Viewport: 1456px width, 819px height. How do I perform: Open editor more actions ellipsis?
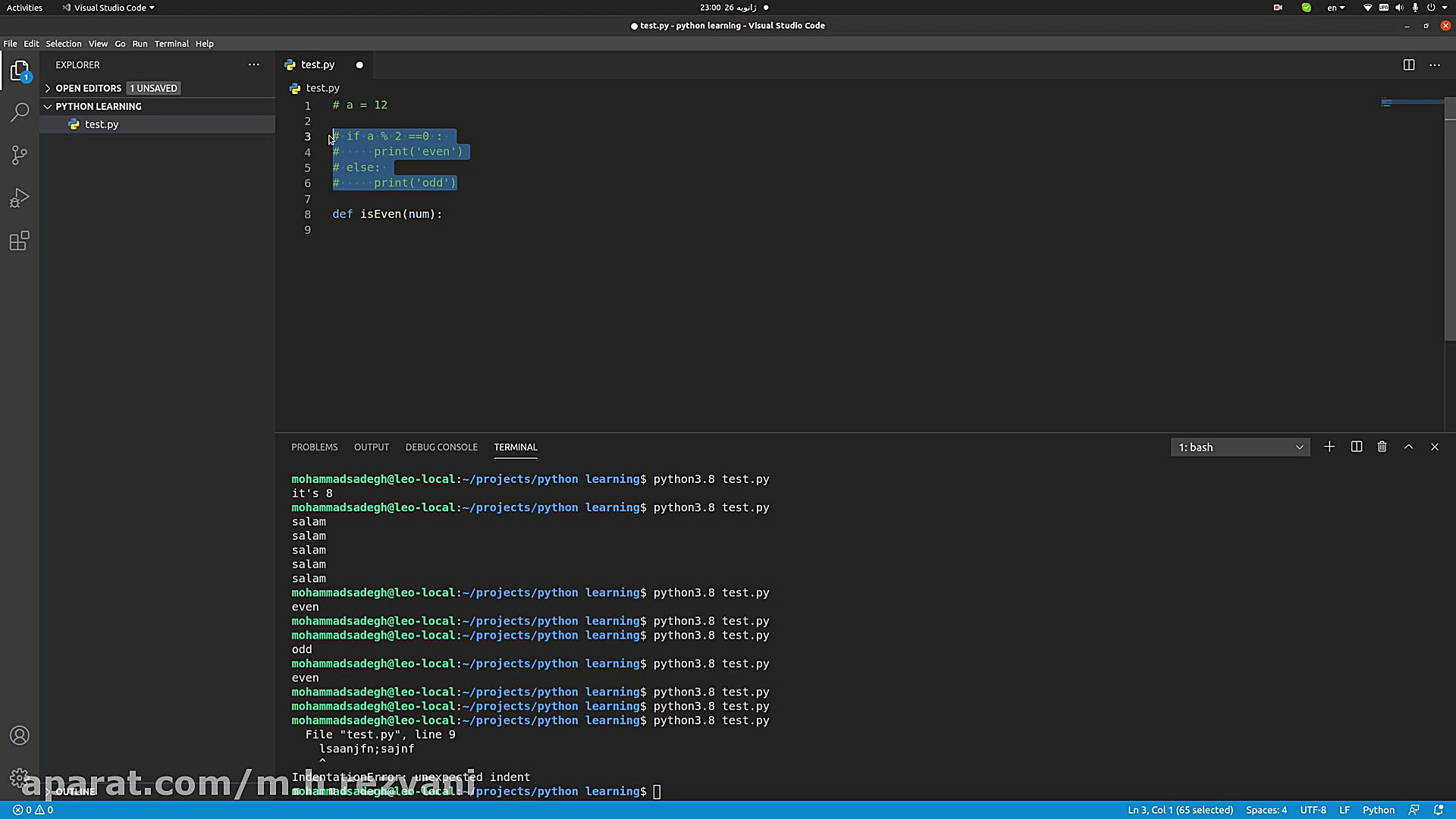(1435, 64)
